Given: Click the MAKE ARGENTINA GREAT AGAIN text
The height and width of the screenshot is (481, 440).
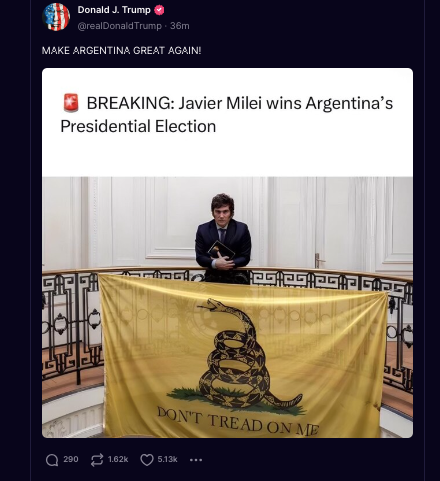Looking at the screenshot, I should 121,51.
